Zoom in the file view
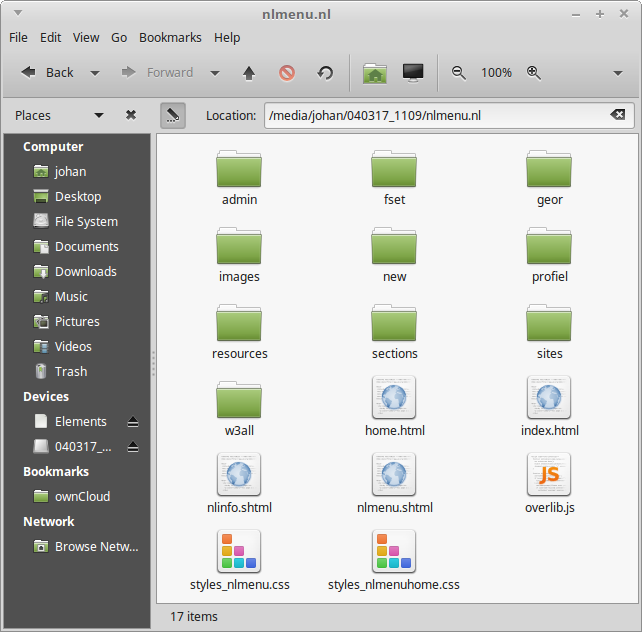This screenshot has width=642, height=632. pos(534,73)
